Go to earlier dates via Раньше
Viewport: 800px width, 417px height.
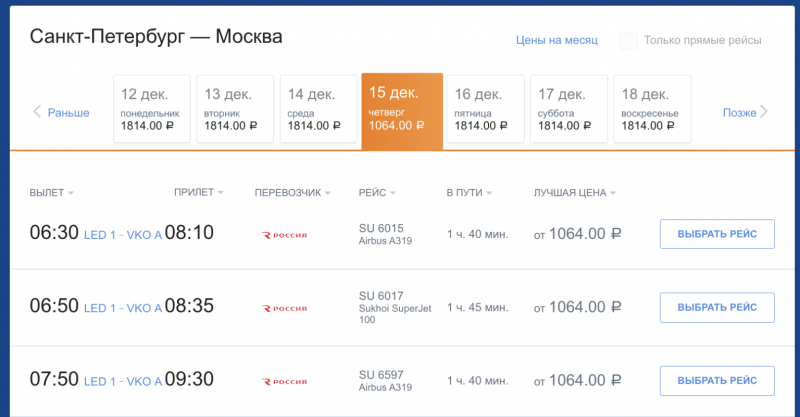(x=68, y=113)
